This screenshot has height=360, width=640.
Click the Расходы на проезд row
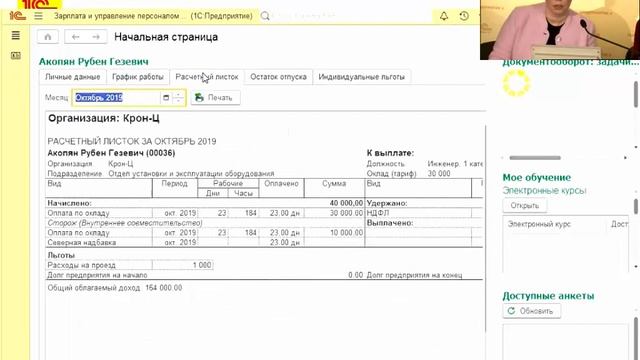[x=129, y=265]
